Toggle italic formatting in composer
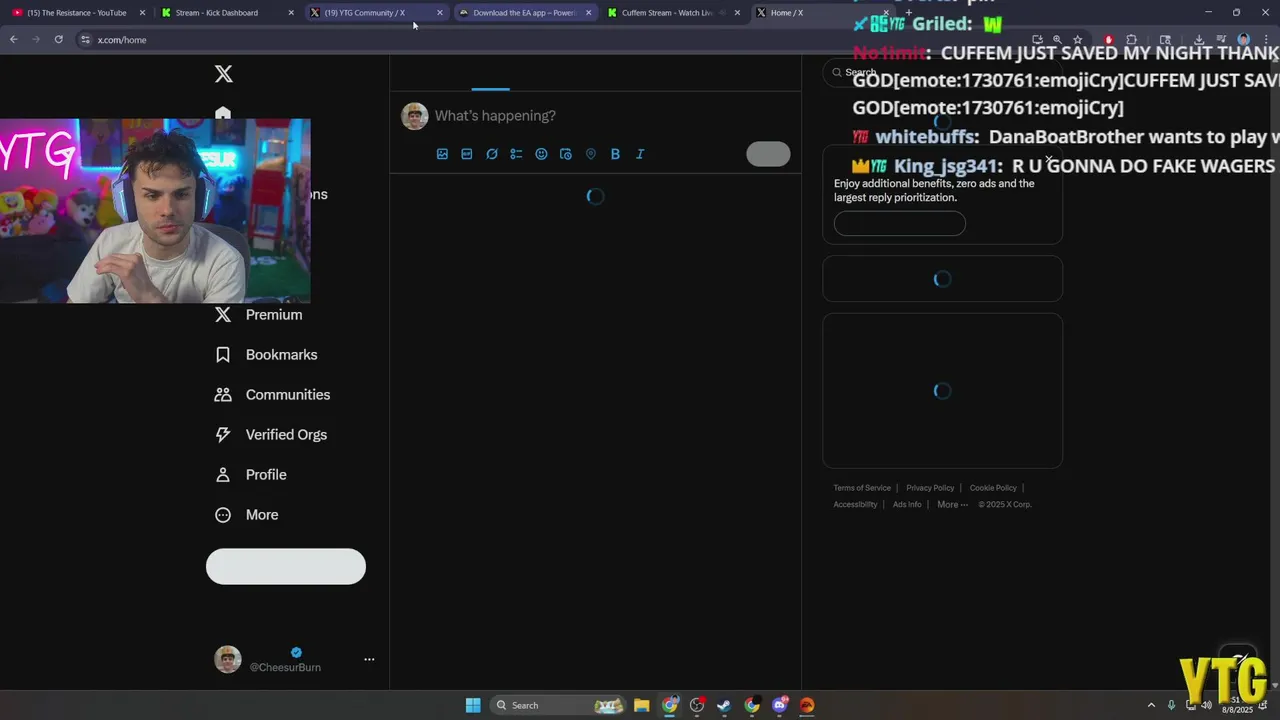This screenshot has width=1280, height=720. pyautogui.click(x=640, y=154)
